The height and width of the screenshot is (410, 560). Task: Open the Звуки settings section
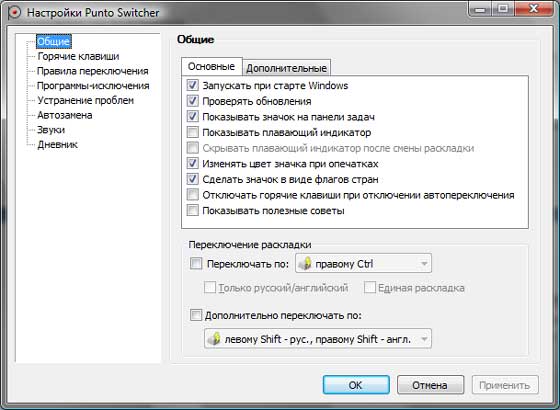coord(51,130)
